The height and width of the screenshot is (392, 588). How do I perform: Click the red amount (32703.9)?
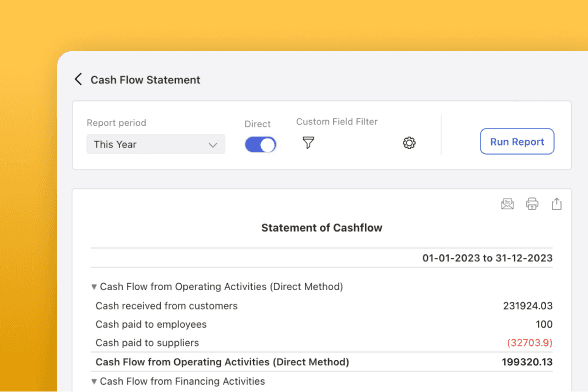point(530,343)
